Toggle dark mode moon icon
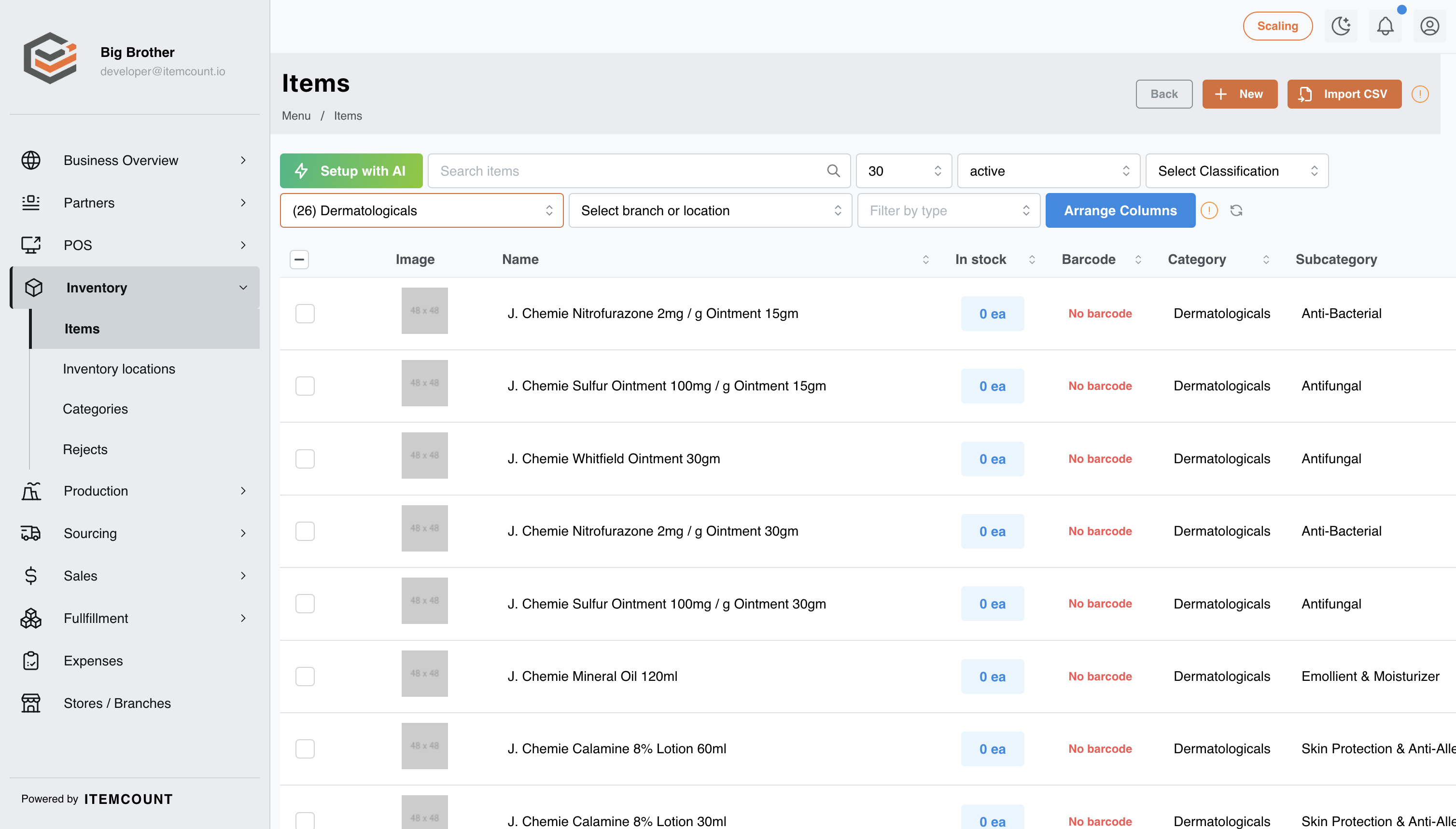 point(1341,26)
